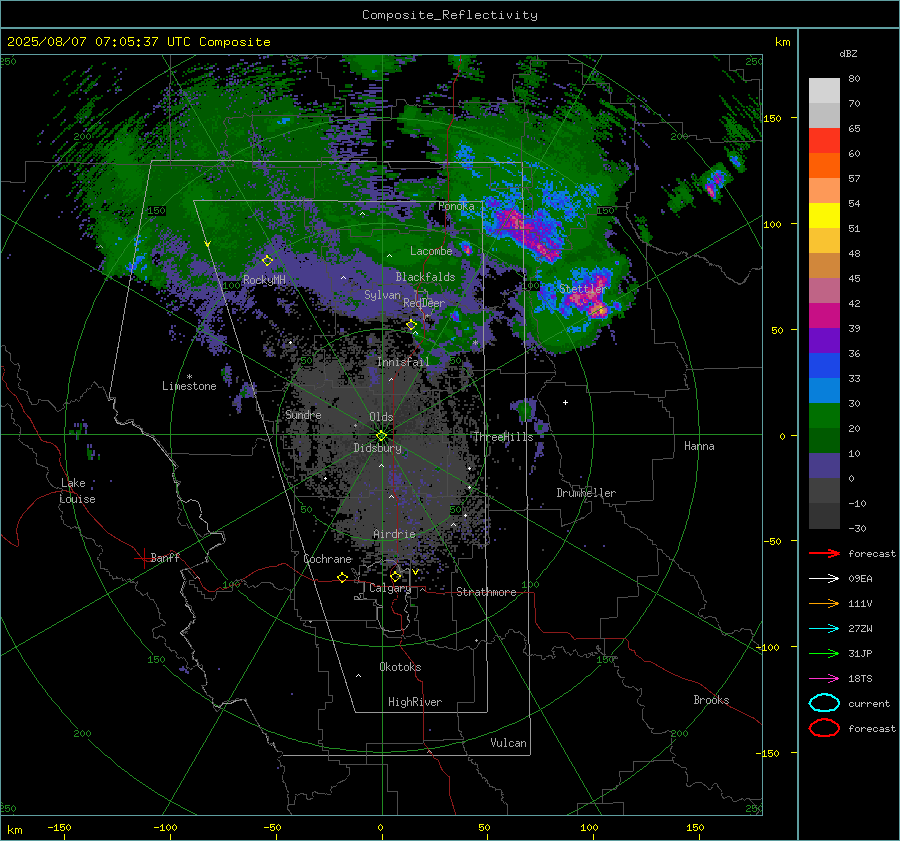900x841 pixels.
Task: Click the Okotoks city label
Action: coord(400,667)
